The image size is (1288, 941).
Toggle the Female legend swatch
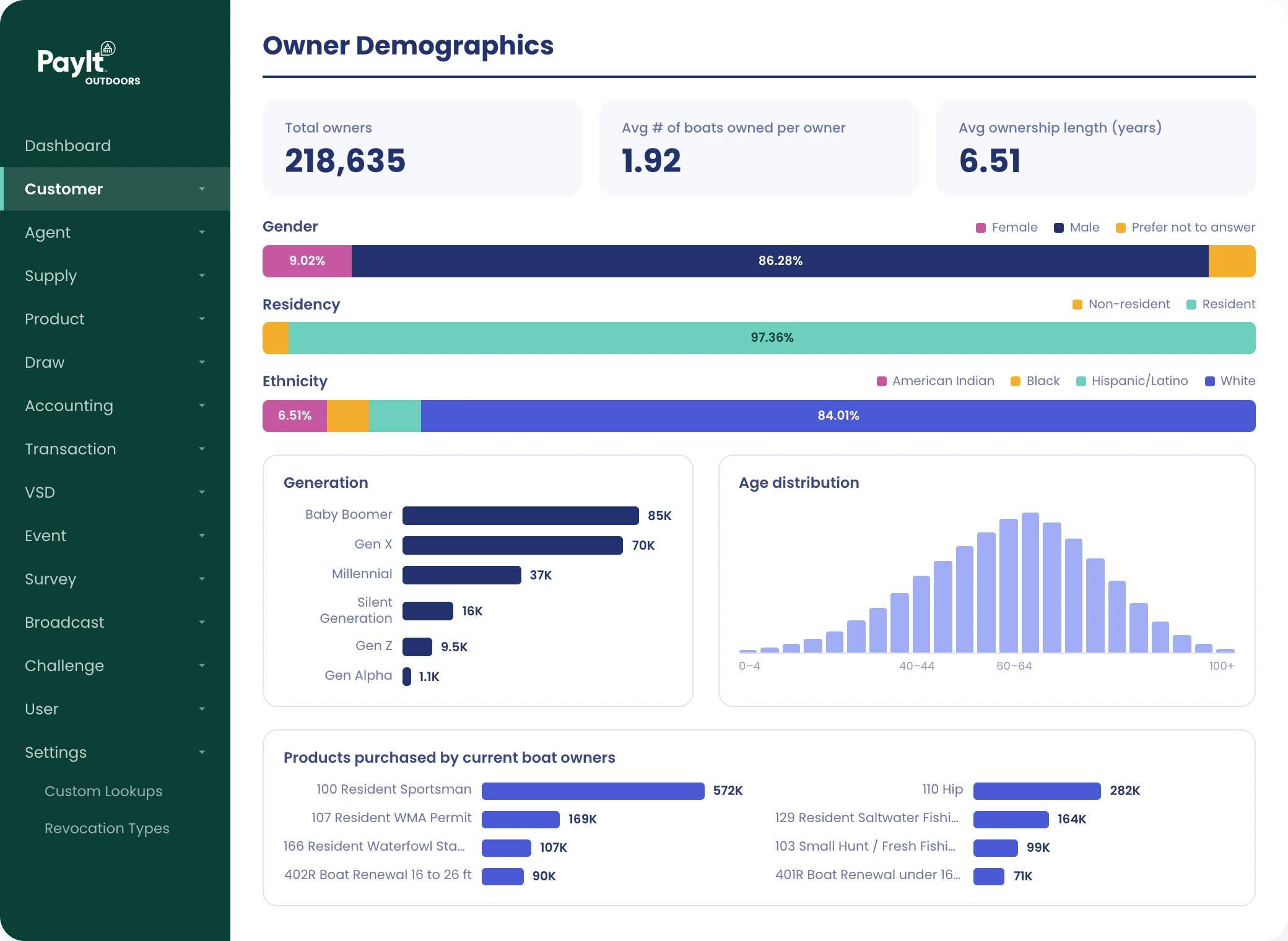click(x=981, y=228)
